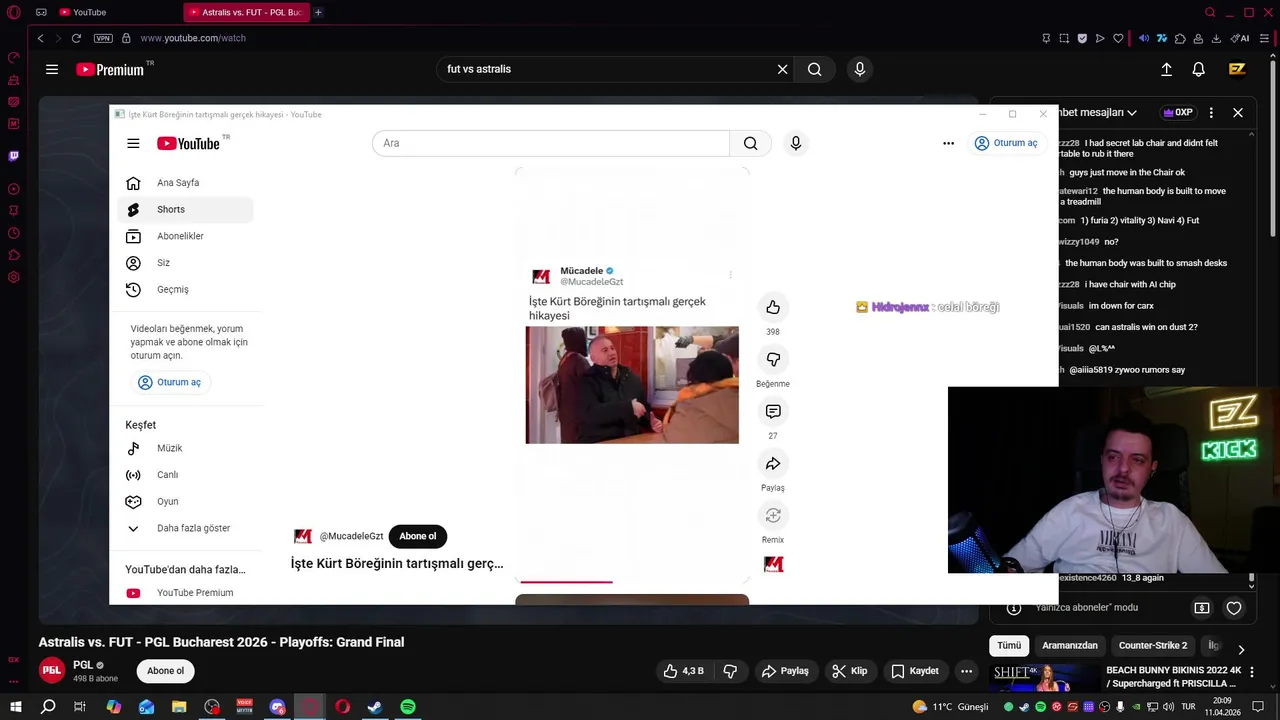Open Steam from the taskbar

point(375,707)
